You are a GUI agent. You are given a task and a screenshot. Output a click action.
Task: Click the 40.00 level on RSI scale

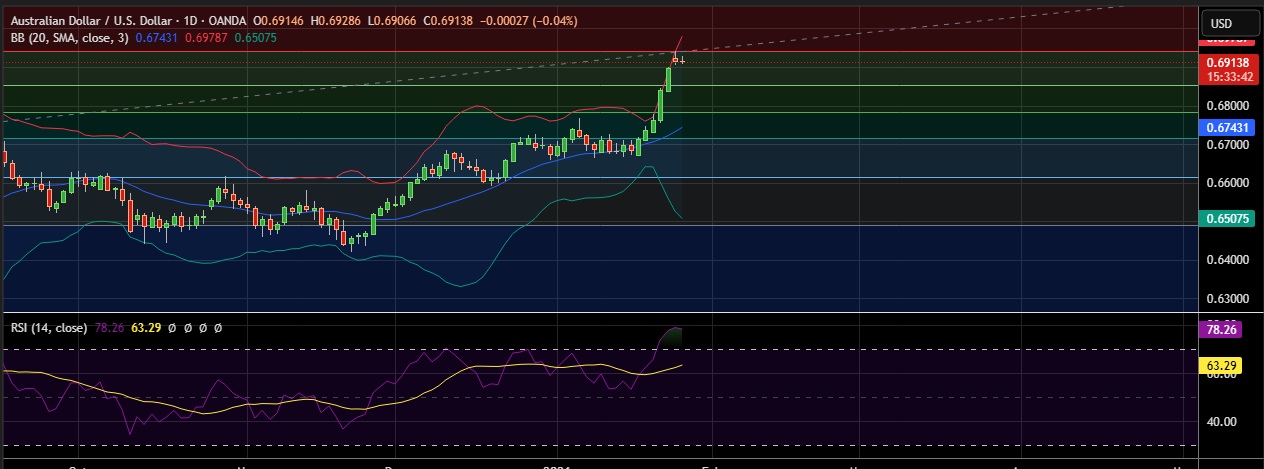pyautogui.click(x=1223, y=422)
